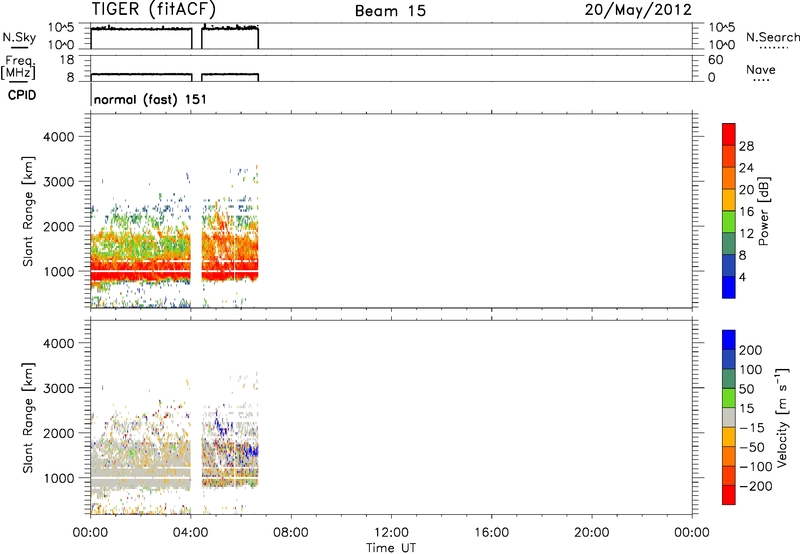Click the normal (fast) 151 text
Screen dimensions: 800x554
pos(151,99)
